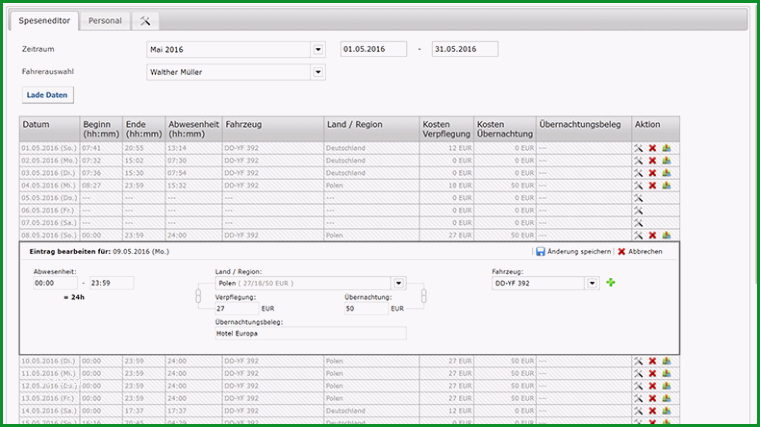Click the Verpflegung amount field
Viewport: 760px width, 427px height.
(237, 308)
